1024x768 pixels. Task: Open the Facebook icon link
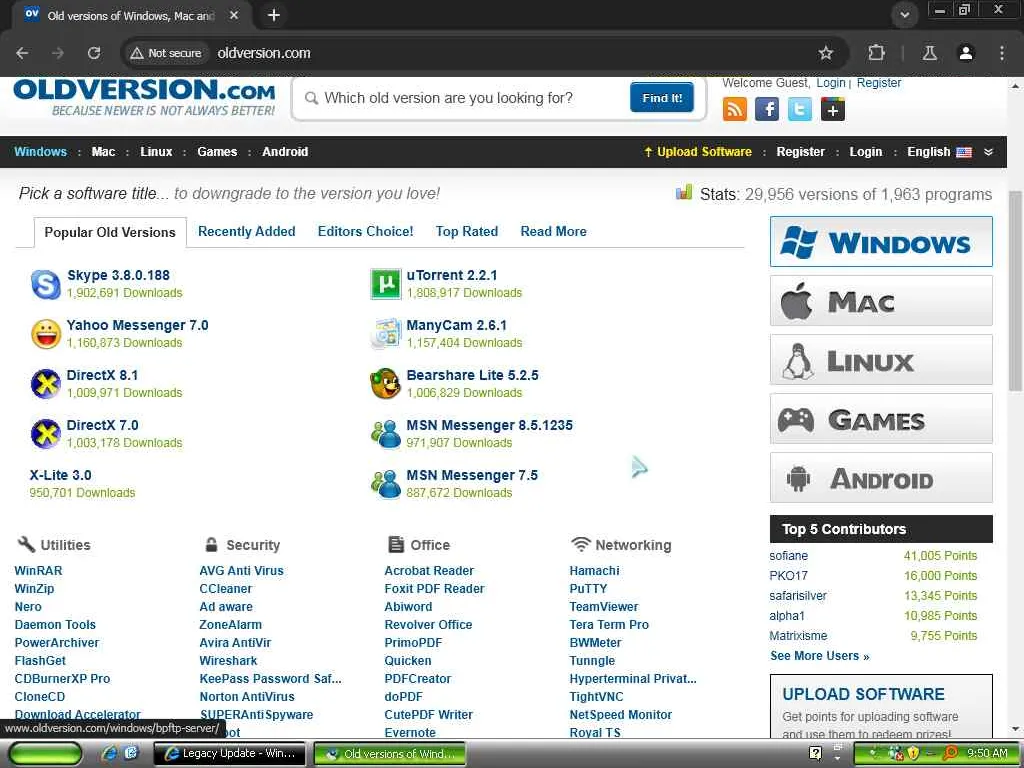tap(767, 109)
